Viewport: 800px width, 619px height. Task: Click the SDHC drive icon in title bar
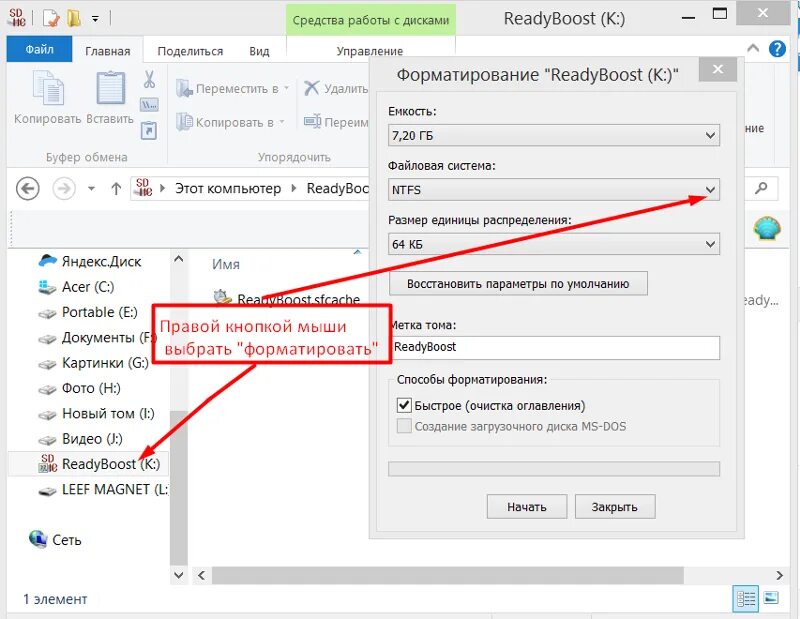[17, 18]
